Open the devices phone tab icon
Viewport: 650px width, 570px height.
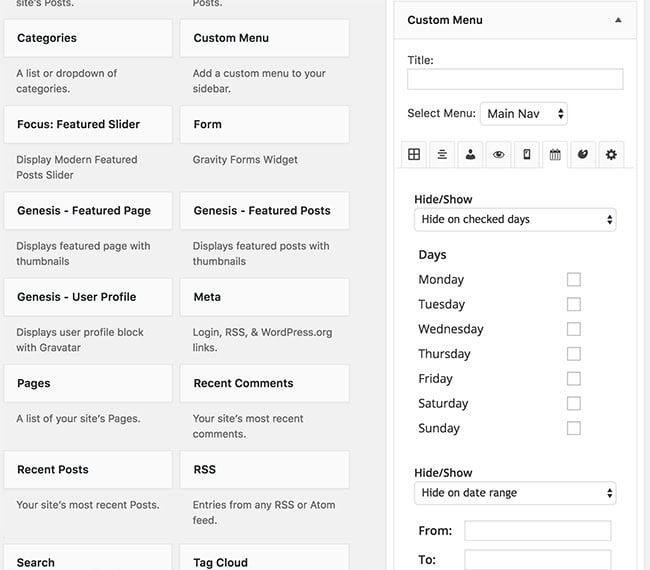click(527, 155)
